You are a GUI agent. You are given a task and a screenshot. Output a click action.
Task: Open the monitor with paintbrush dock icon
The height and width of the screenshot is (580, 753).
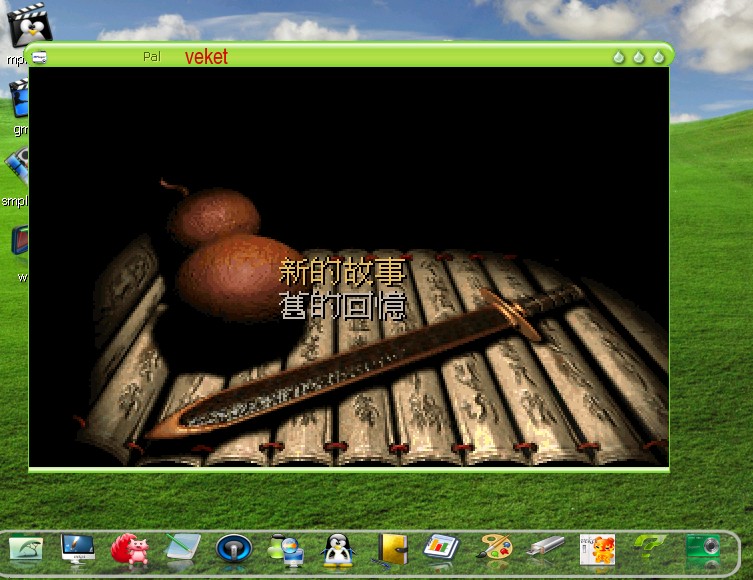click(78, 549)
